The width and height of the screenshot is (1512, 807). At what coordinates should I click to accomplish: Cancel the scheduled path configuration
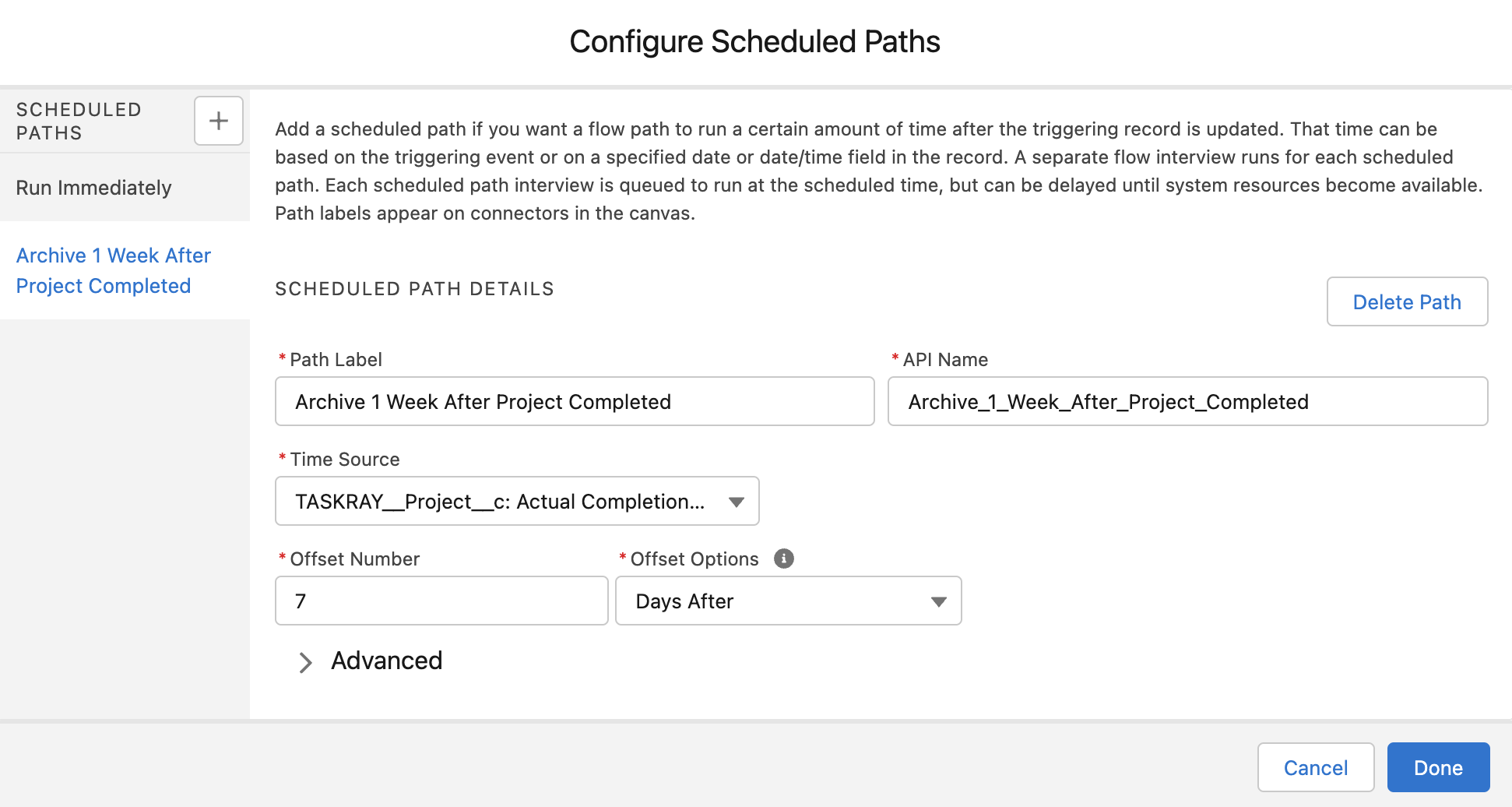1315,767
